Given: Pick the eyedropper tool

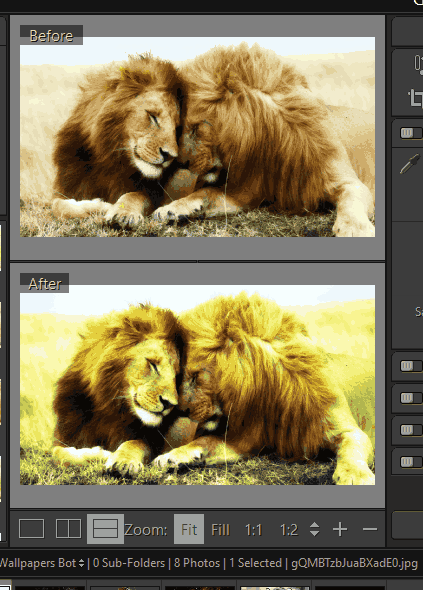Looking at the screenshot, I should tap(410, 164).
